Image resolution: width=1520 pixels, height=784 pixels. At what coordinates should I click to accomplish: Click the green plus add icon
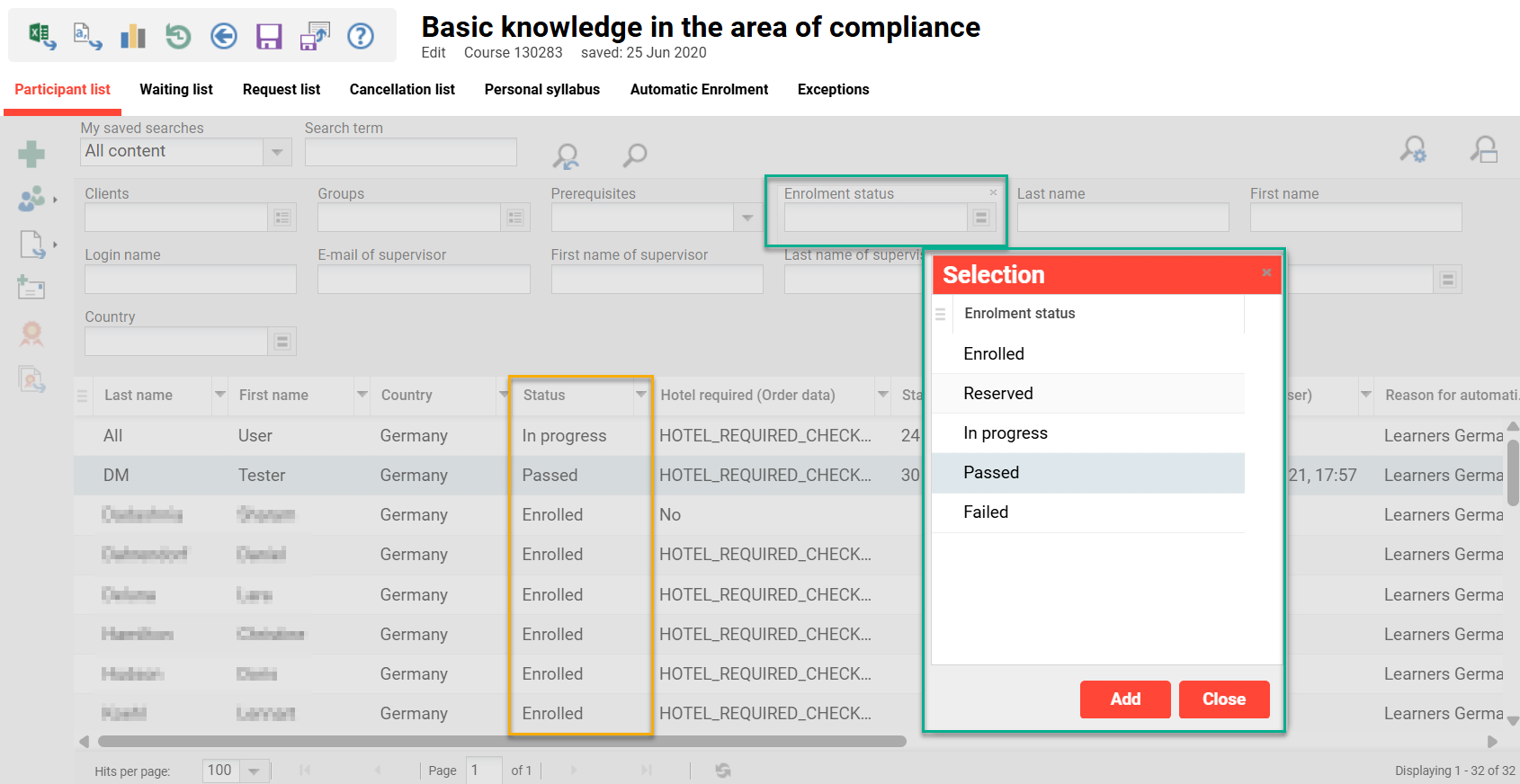point(31,154)
